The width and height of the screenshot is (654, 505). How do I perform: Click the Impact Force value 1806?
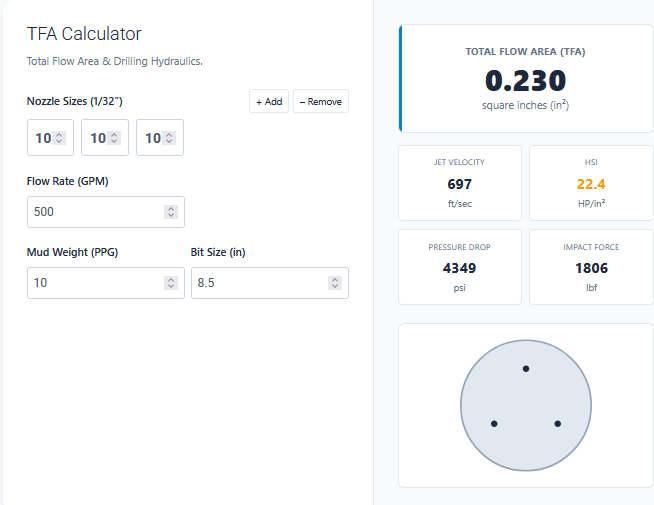[x=591, y=268]
